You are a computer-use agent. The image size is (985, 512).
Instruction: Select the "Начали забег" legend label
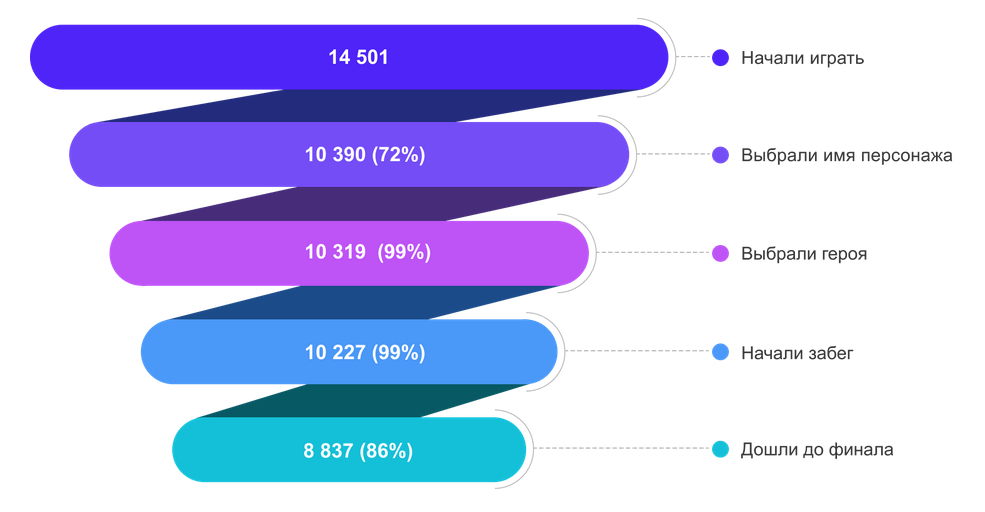pyautogui.click(x=797, y=352)
